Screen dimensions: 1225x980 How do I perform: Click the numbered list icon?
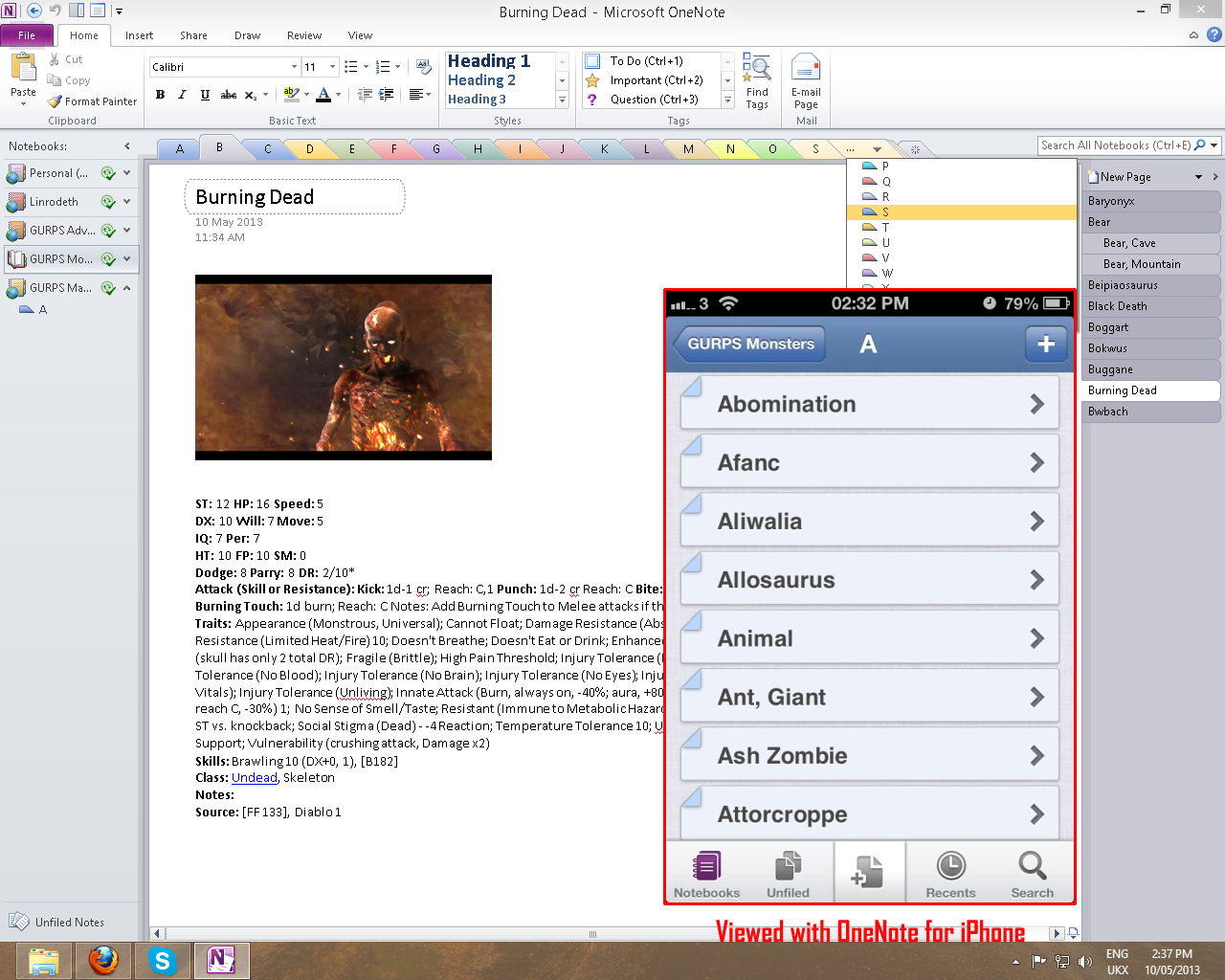(383, 67)
